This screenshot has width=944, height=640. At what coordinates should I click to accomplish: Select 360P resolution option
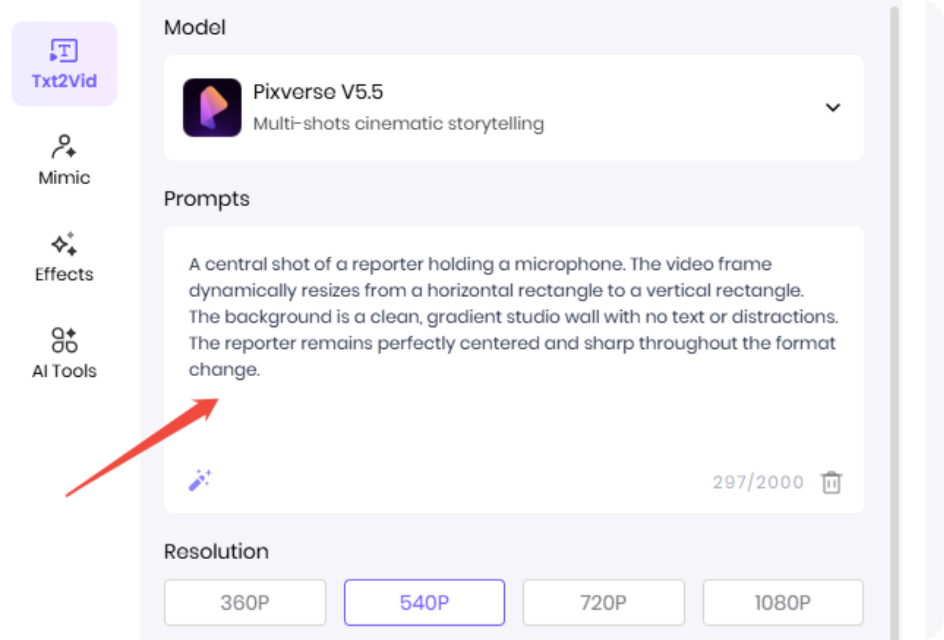click(245, 603)
